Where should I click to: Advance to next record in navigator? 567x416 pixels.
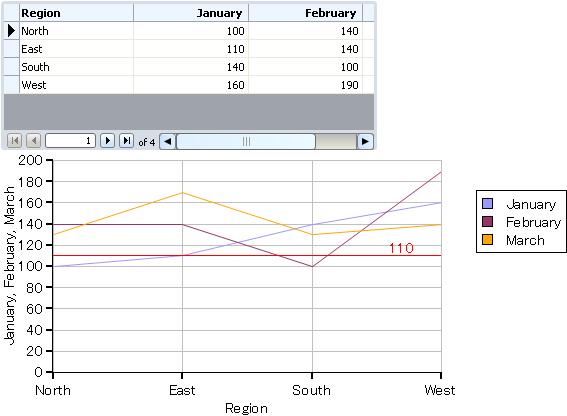pos(107,141)
